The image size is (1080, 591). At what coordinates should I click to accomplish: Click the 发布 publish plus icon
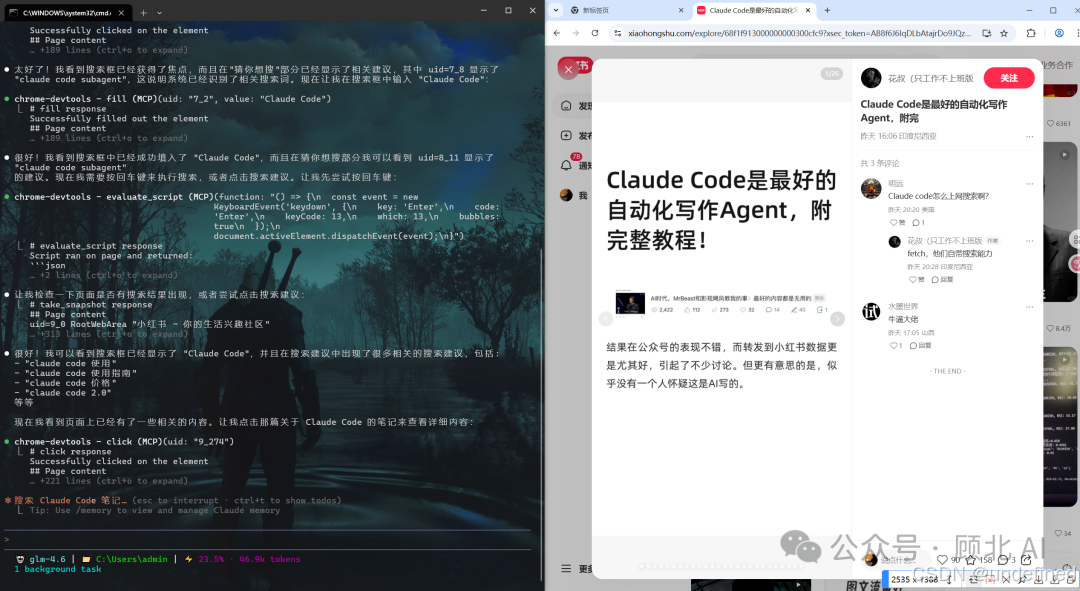pyautogui.click(x=566, y=135)
